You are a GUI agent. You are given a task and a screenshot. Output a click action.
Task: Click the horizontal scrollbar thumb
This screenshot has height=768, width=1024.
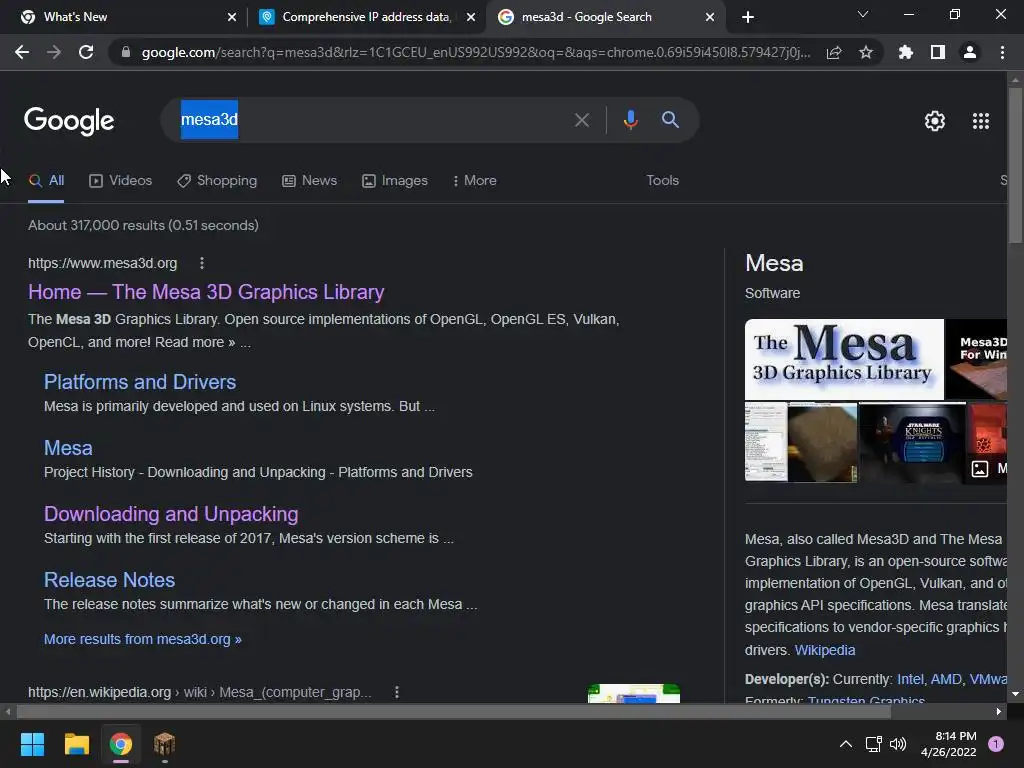coord(453,712)
